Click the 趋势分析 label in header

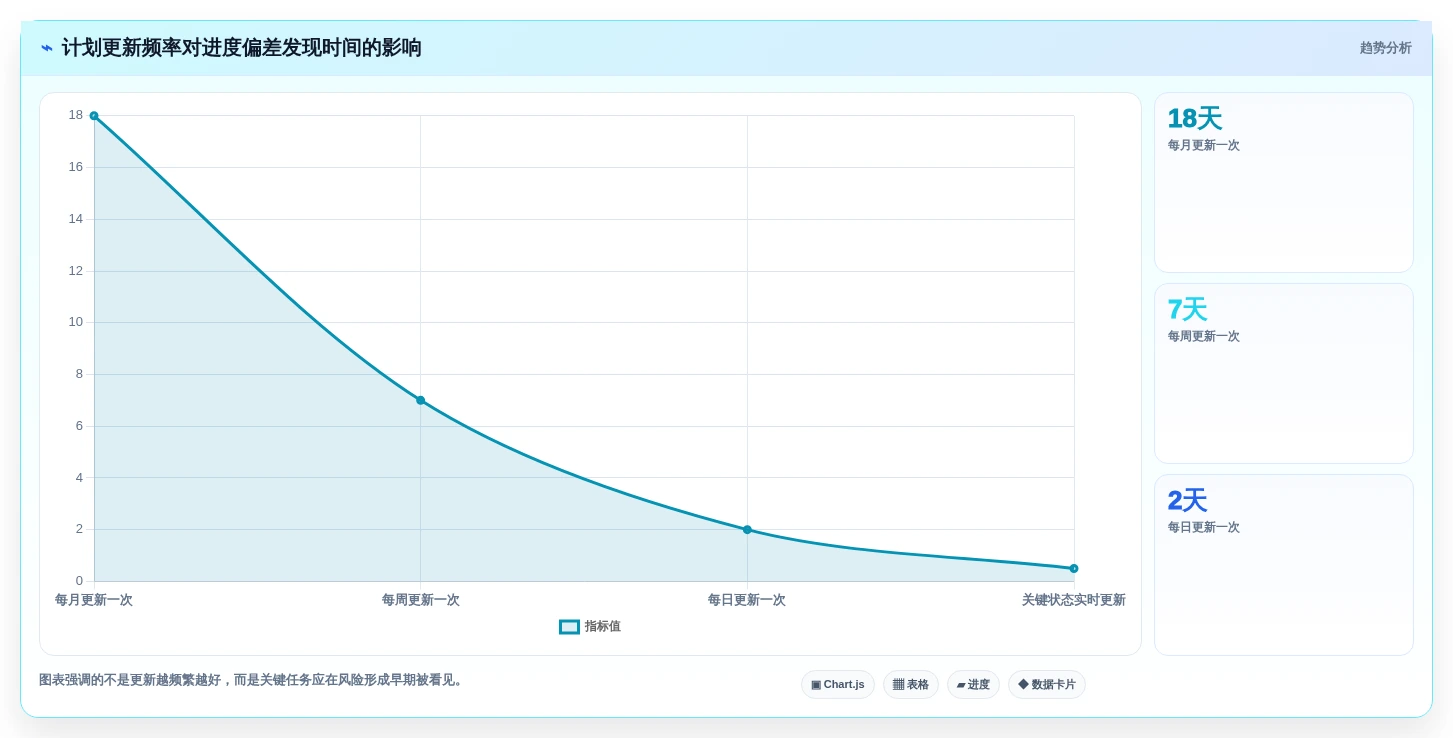pos(1385,48)
